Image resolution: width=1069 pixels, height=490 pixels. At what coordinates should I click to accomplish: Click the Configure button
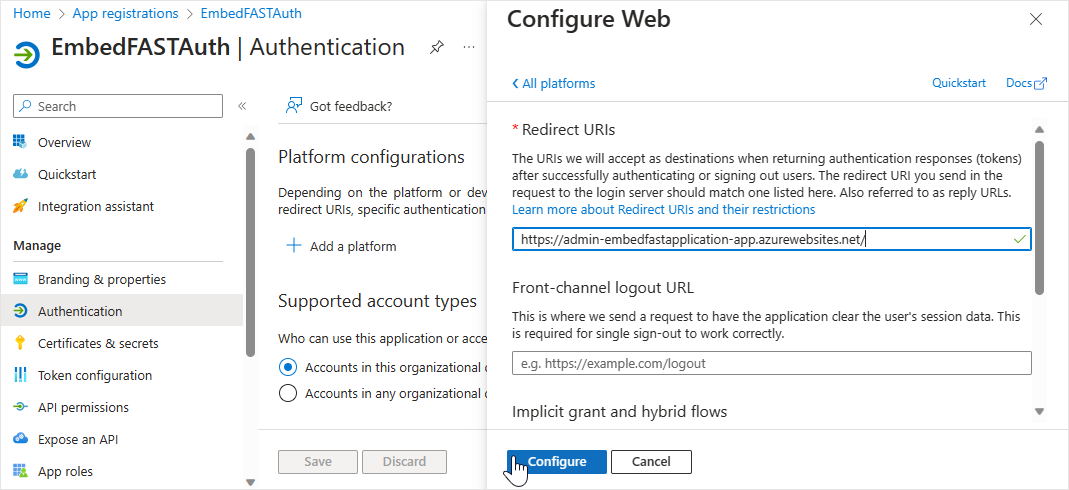click(x=557, y=461)
